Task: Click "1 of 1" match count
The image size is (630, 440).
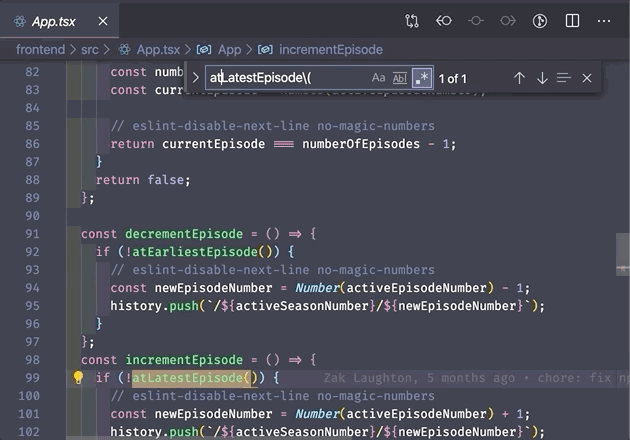Action: pos(452,79)
